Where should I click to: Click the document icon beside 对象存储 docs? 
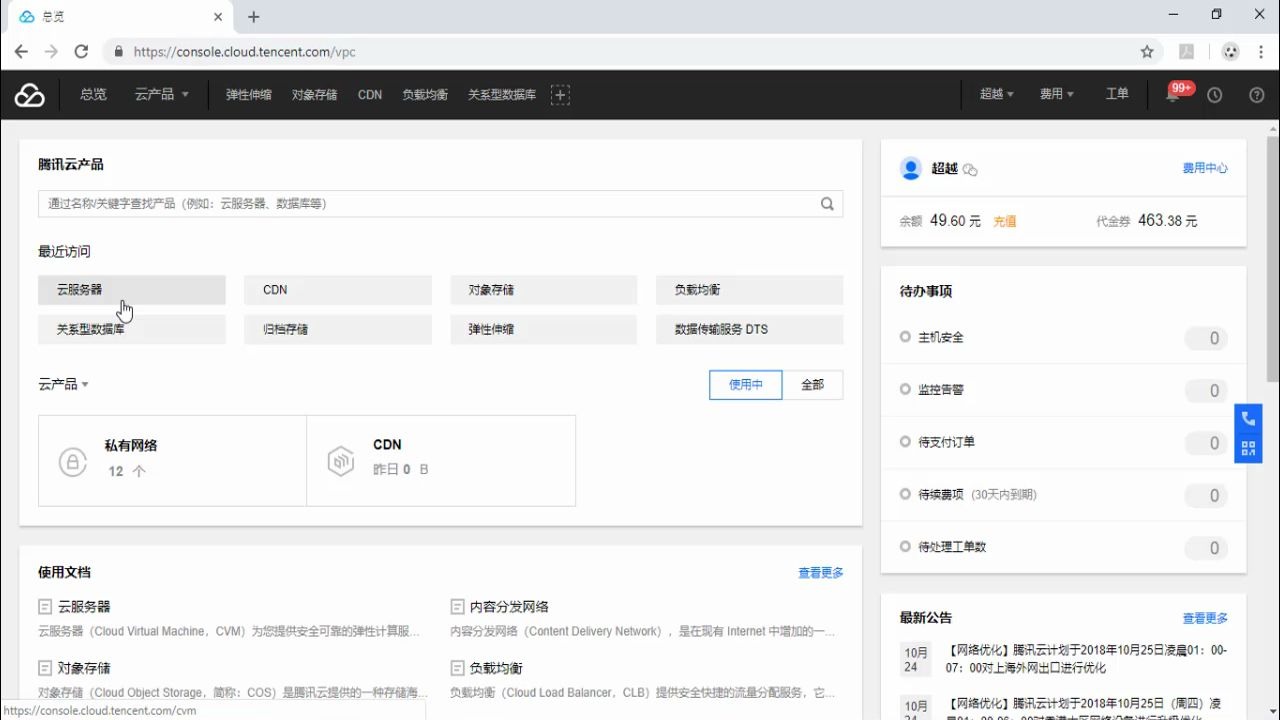click(x=45, y=668)
